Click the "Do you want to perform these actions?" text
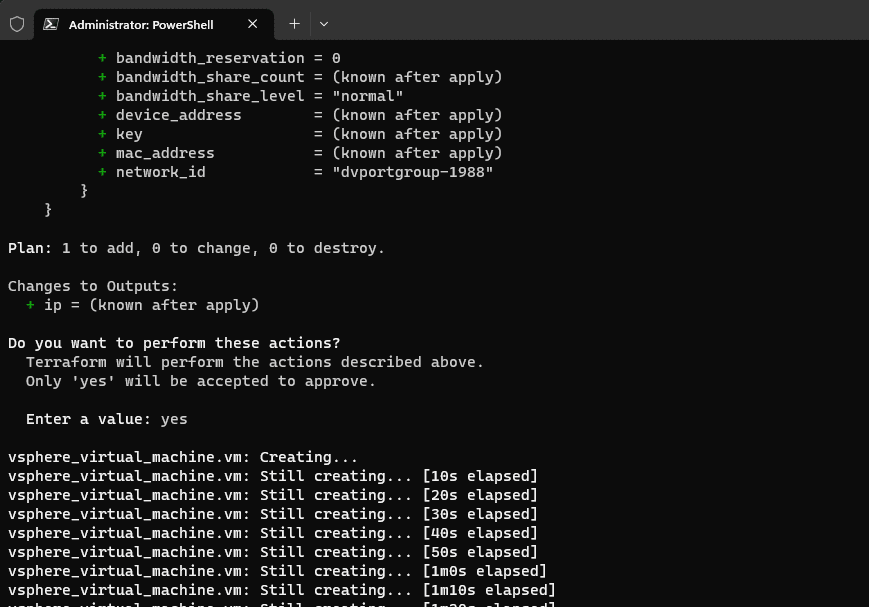This screenshot has height=607, width=869. (174, 343)
